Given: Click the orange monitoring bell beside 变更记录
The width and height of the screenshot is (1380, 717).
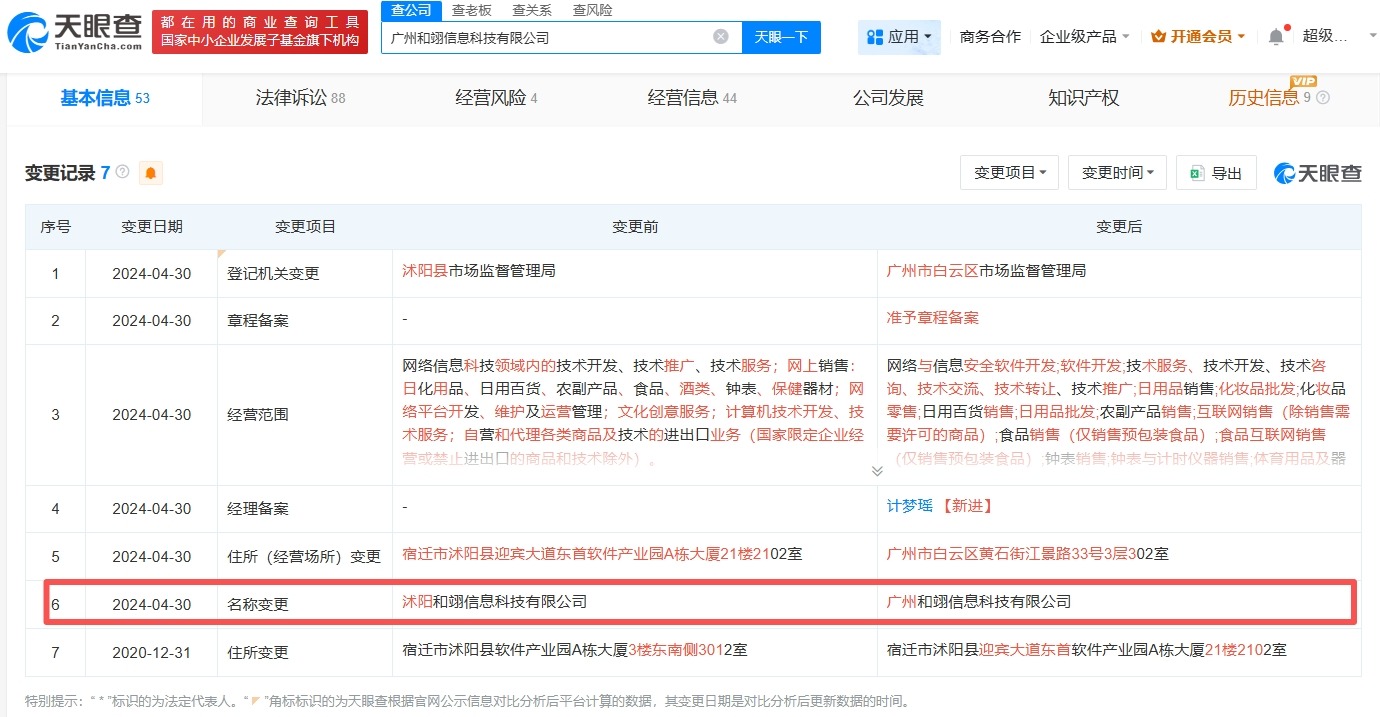Looking at the screenshot, I should click(149, 173).
